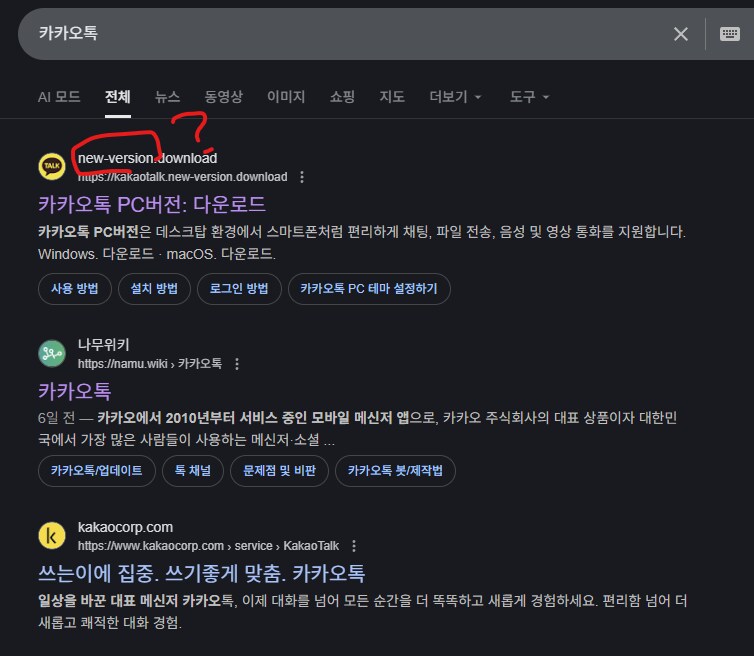Viewport: 754px width, 656px height.
Task: Click the https://namu.wiki › 카카오톡 URL
Action: point(150,364)
